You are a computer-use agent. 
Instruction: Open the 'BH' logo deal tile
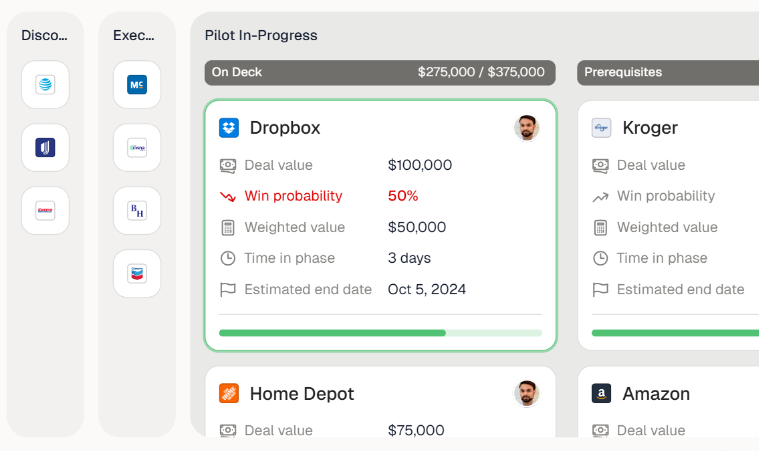[x=137, y=211]
